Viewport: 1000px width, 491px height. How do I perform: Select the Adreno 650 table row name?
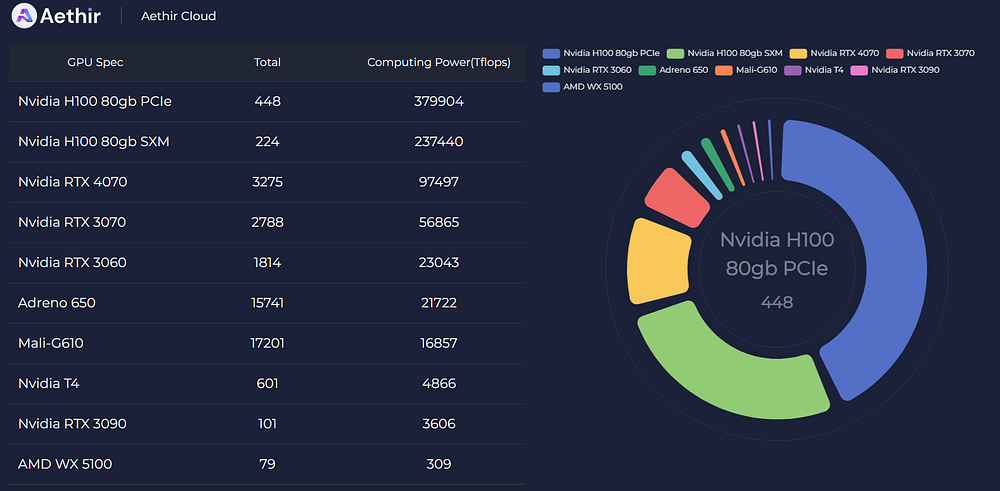coord(57,303)
